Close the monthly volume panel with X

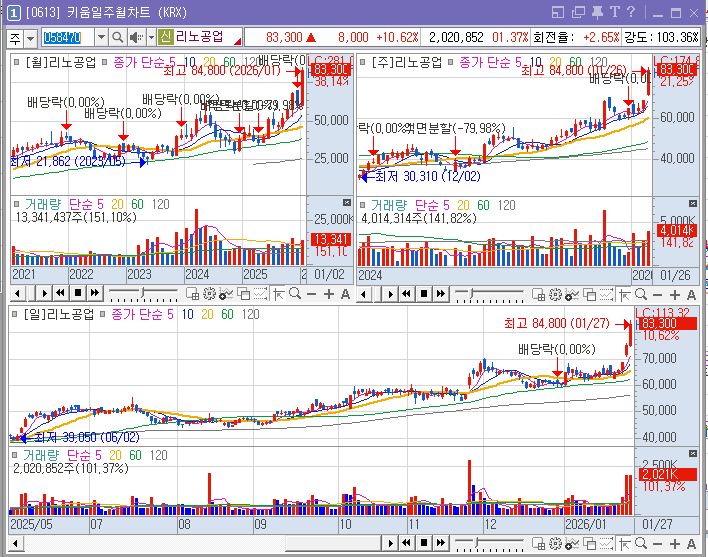(x=347, y=202)
